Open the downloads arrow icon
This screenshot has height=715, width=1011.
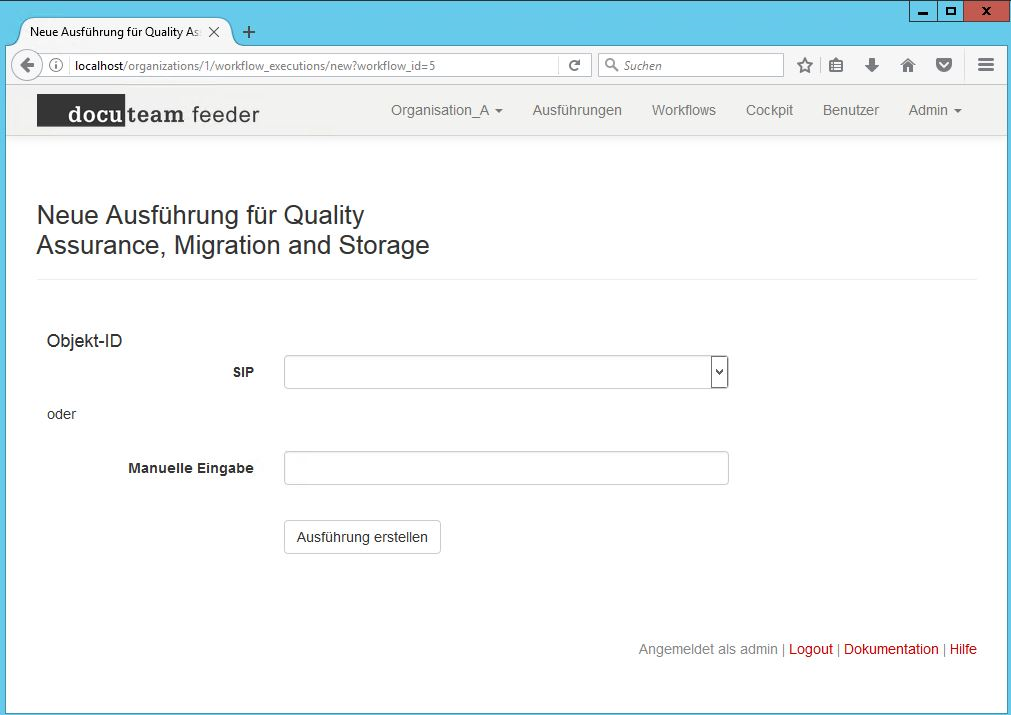[x=872, y=65]
